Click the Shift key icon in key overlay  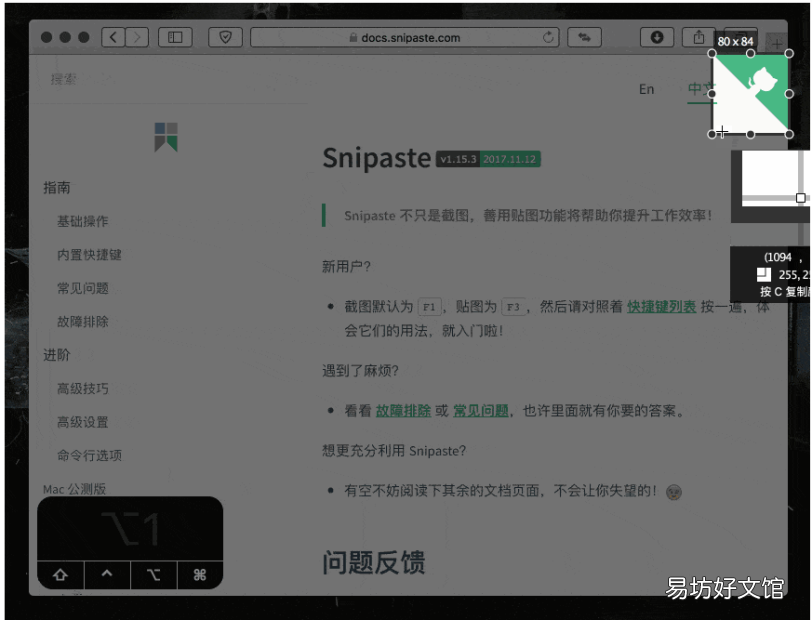tap(60, 574)
